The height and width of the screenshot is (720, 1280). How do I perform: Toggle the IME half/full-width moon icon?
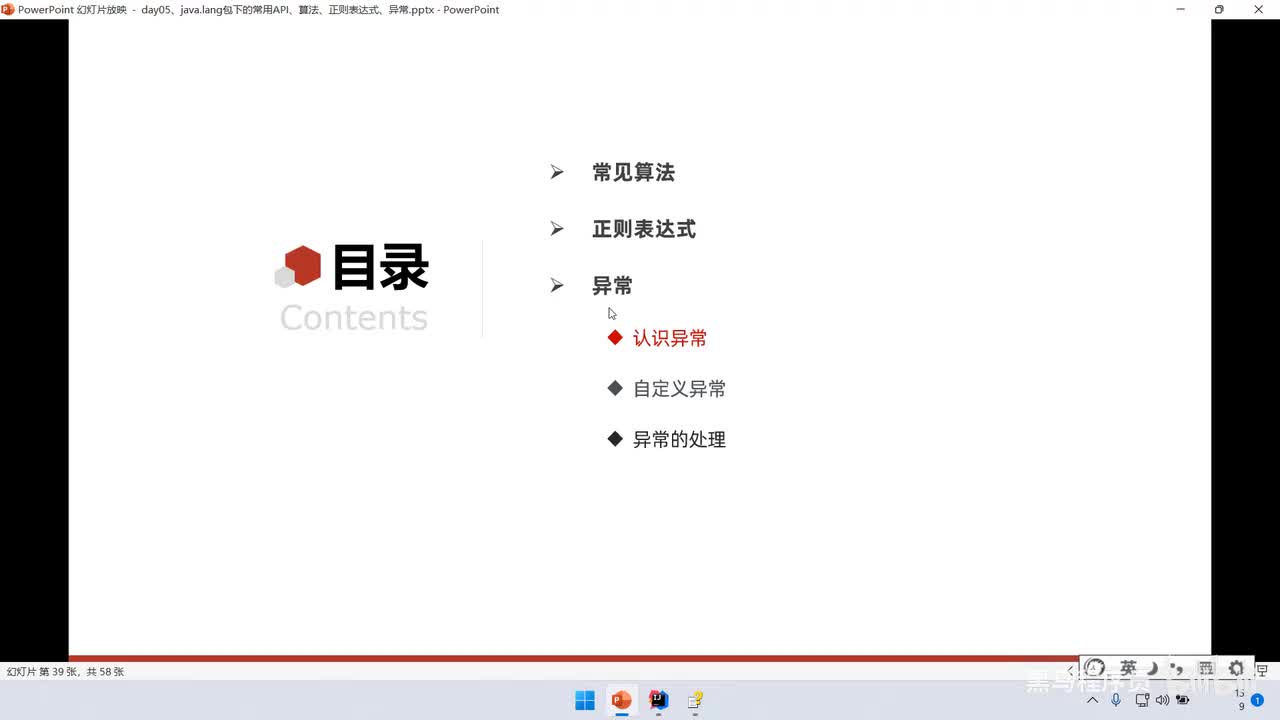coord(1152,668)
